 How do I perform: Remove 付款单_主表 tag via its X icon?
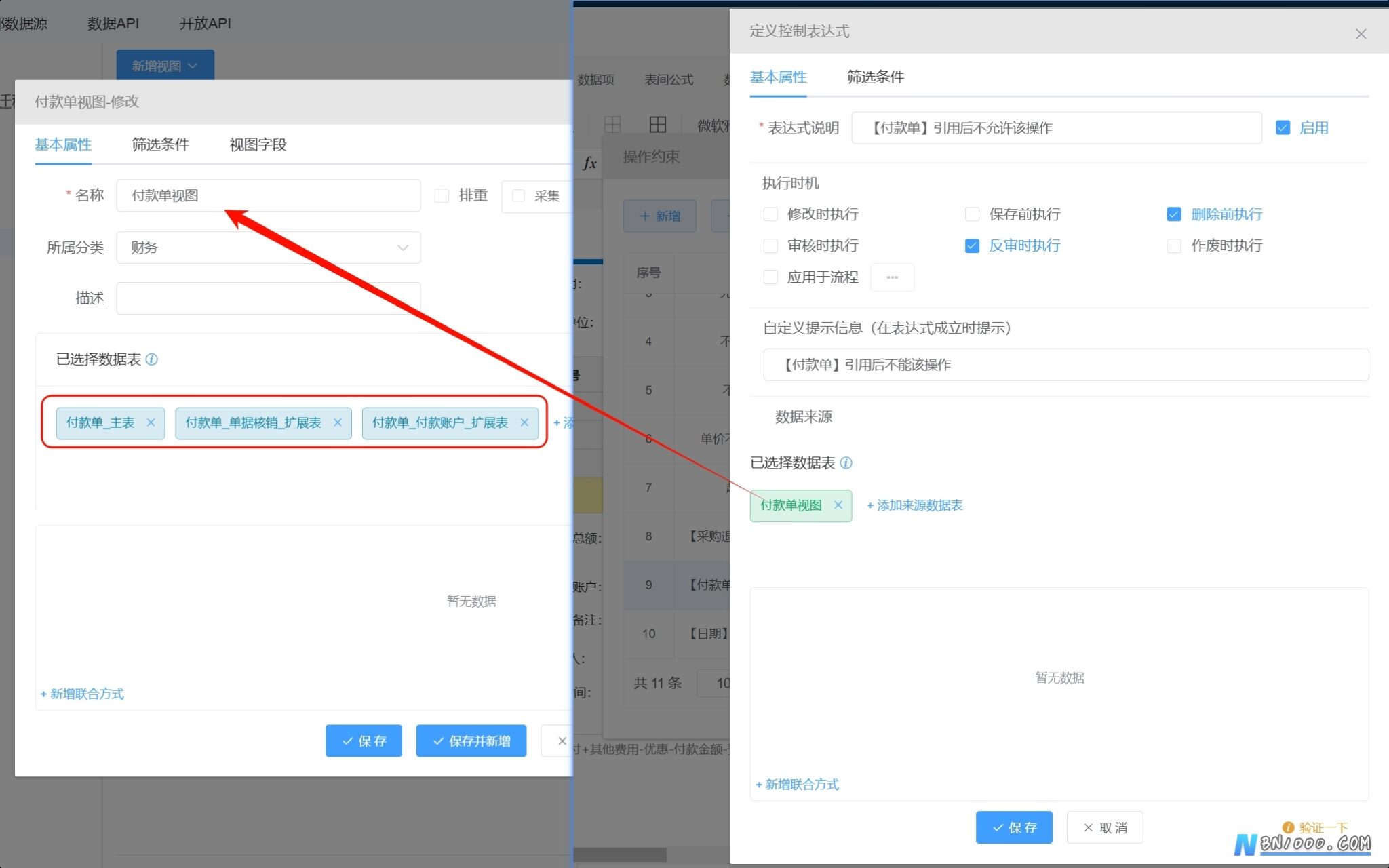coord(151,422)
